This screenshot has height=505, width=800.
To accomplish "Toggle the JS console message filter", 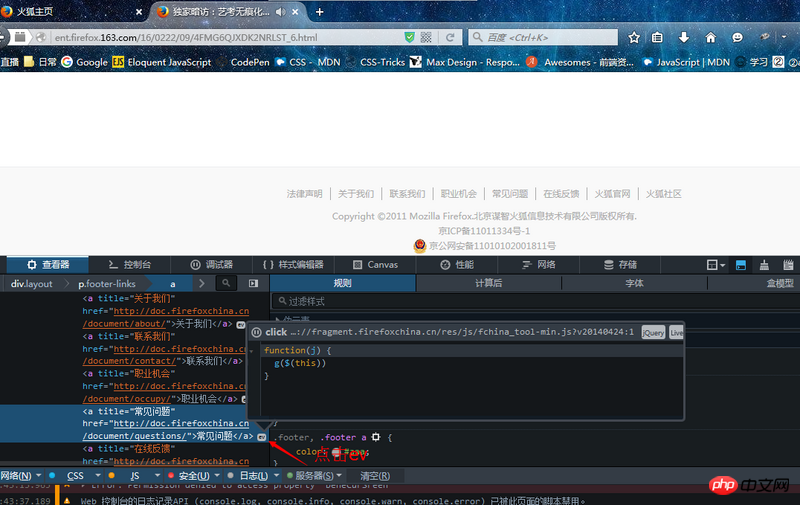I will [134, 476].
